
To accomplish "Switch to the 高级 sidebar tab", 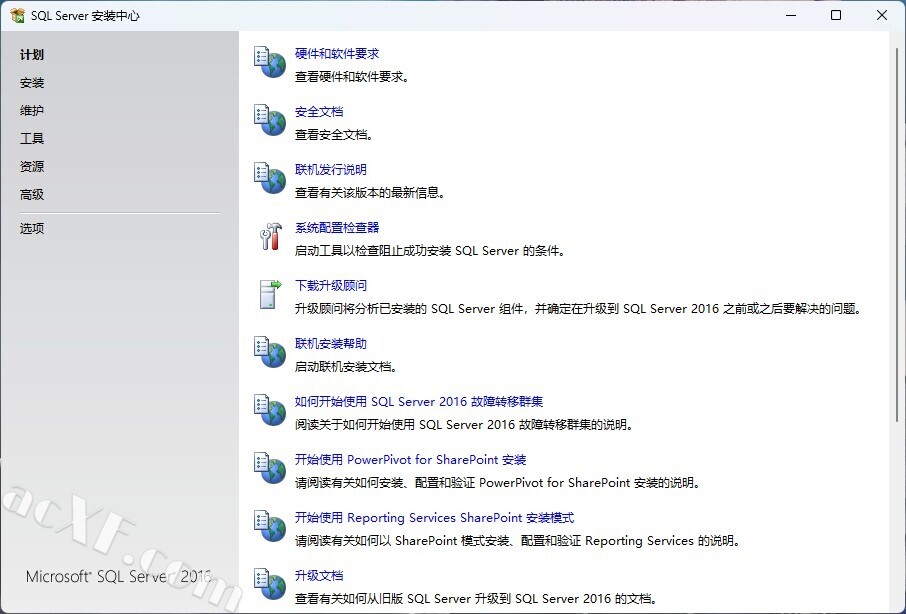I will (32, 195).
